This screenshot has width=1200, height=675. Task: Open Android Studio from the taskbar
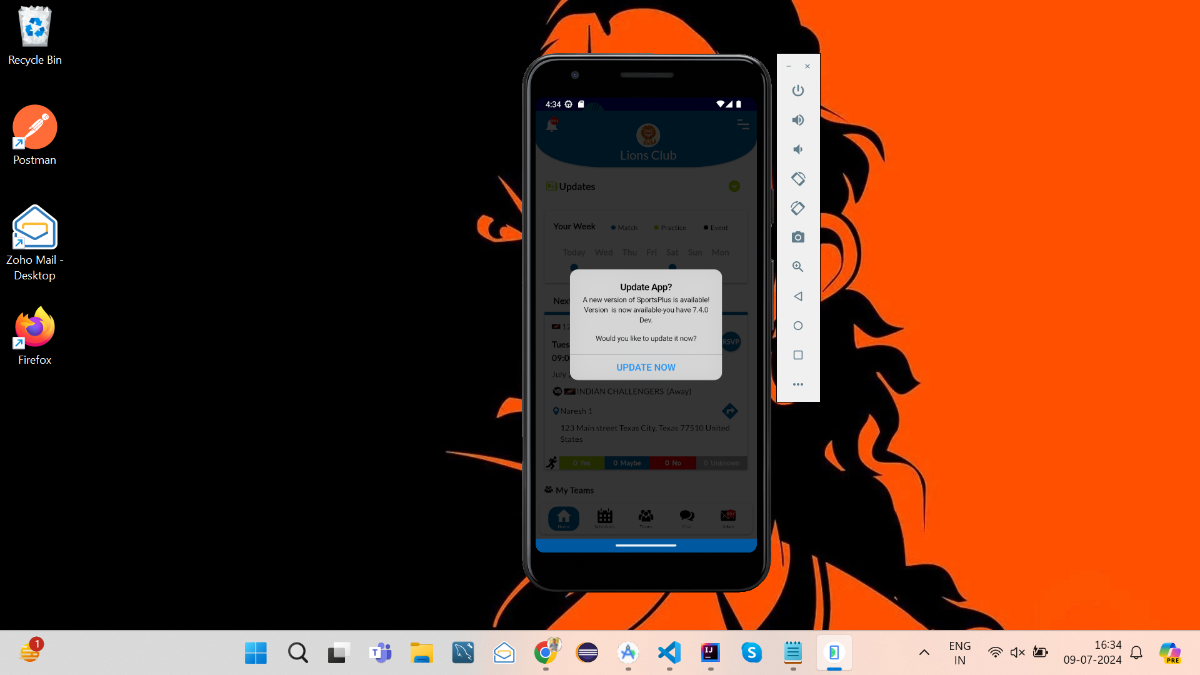tap(628, 653)
